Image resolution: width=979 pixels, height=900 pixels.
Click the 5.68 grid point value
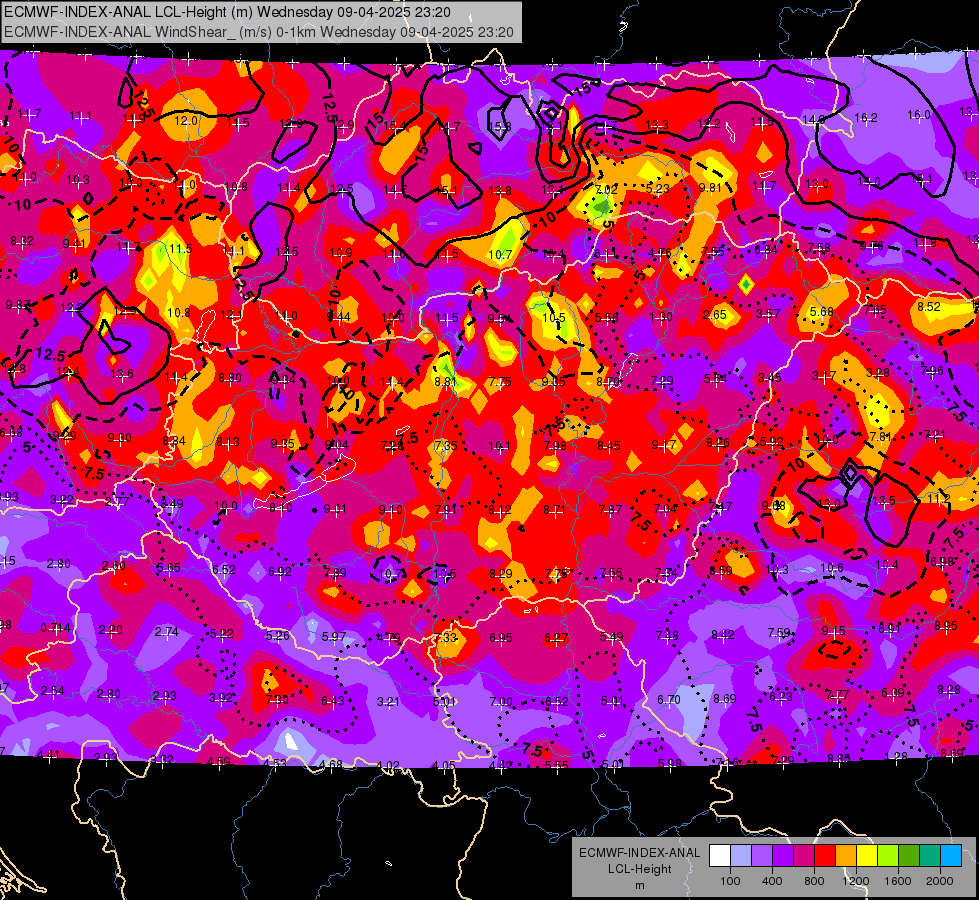(x=821, y=311)
